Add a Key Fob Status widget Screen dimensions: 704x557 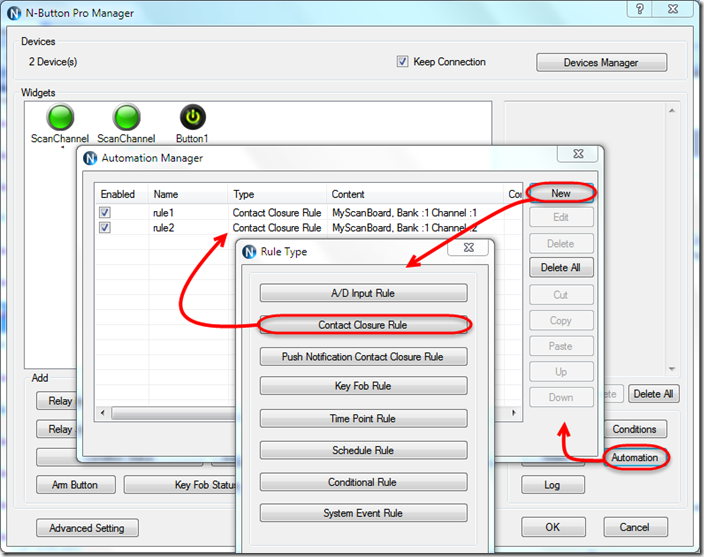(180, 485)
